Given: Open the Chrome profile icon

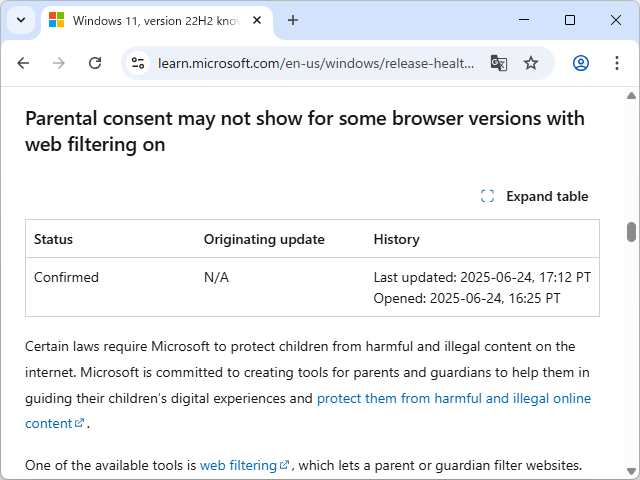Looking at the screenshot, I should (581, 63).
